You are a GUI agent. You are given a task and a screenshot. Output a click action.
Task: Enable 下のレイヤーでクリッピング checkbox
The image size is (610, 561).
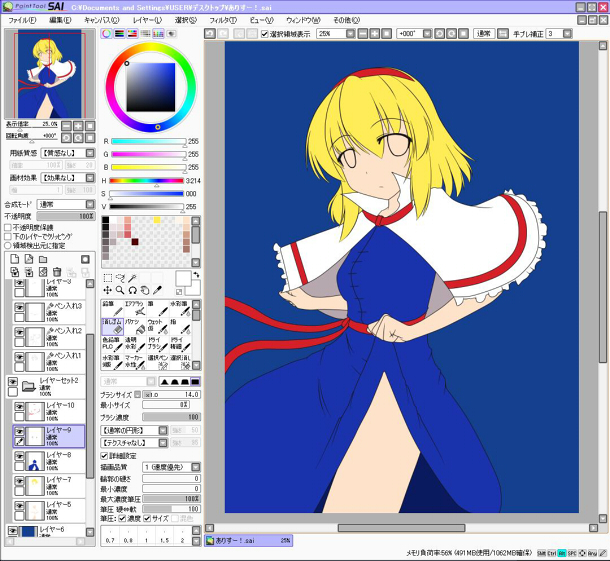(8, 237)
